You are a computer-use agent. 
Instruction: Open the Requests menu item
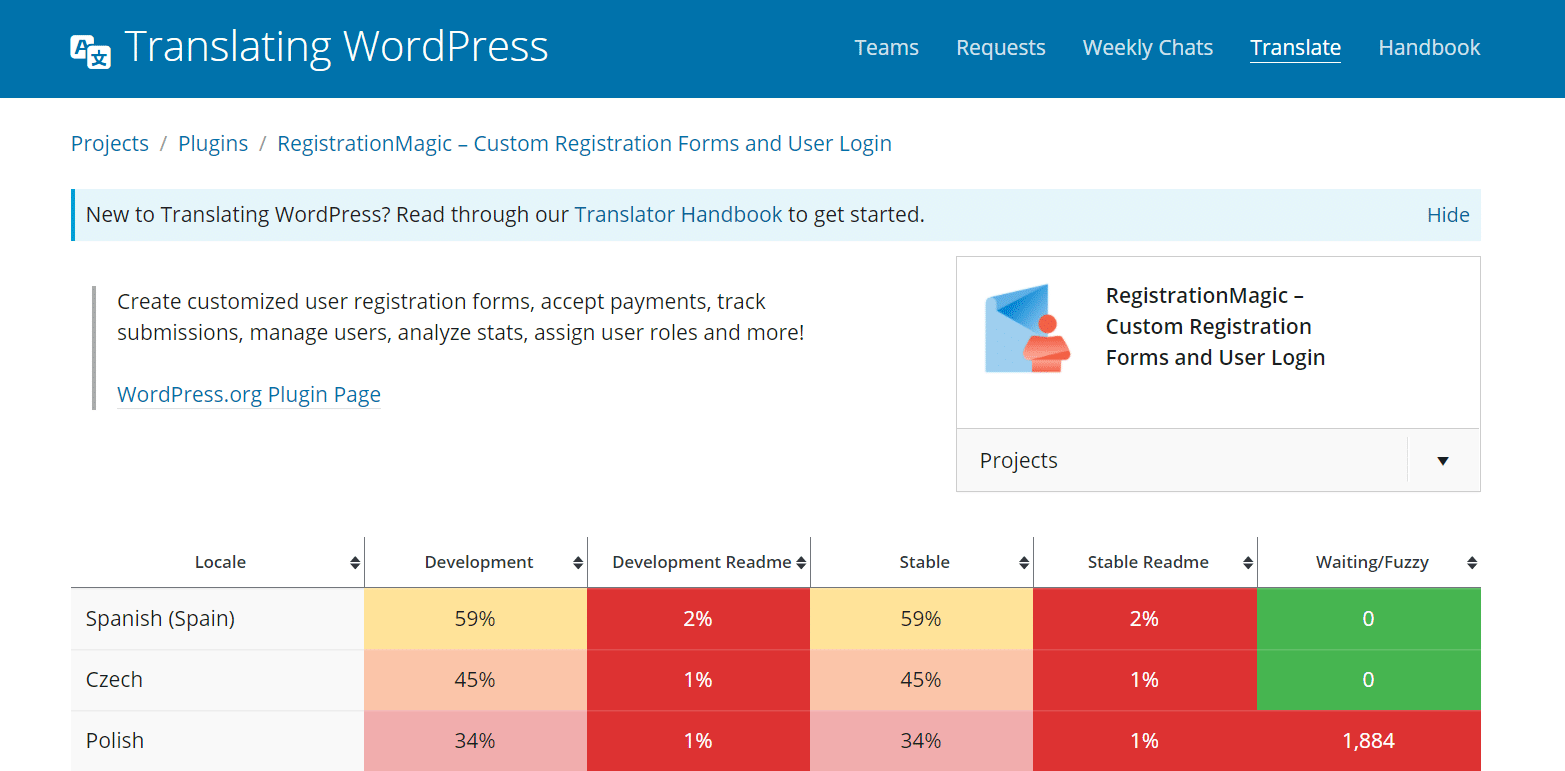1000,47
